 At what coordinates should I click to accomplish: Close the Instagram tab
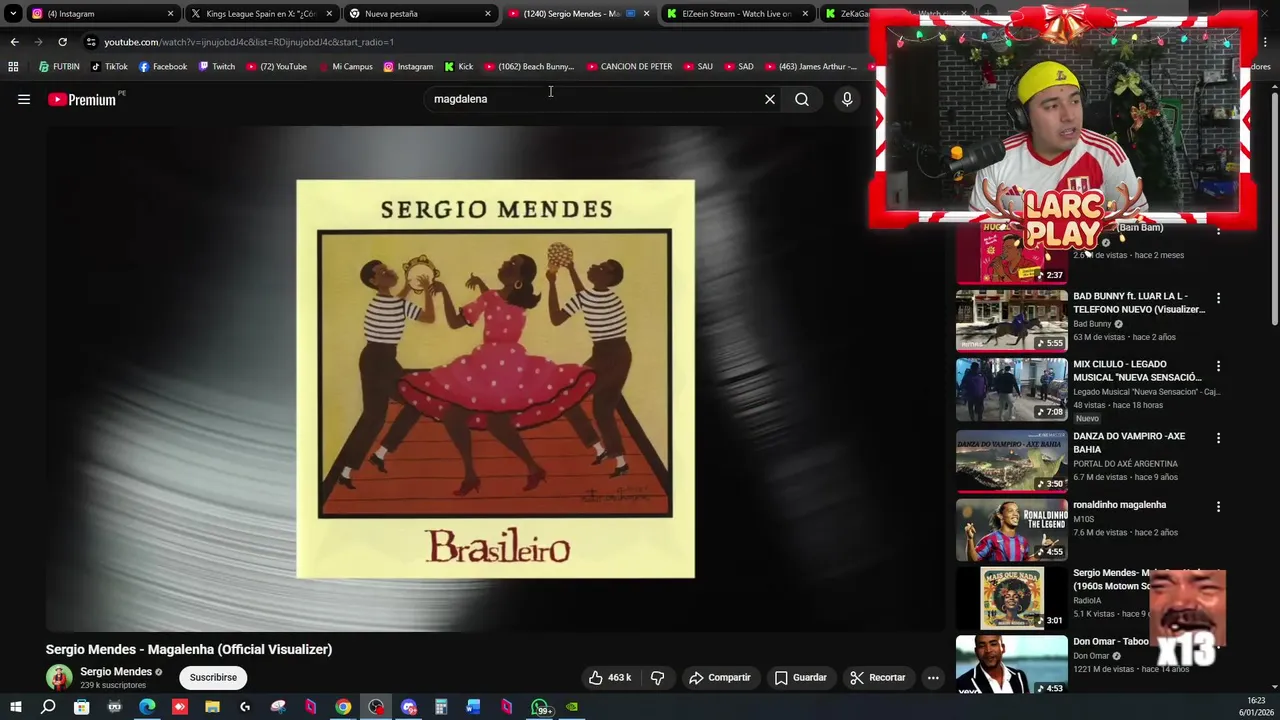point(170,14)
